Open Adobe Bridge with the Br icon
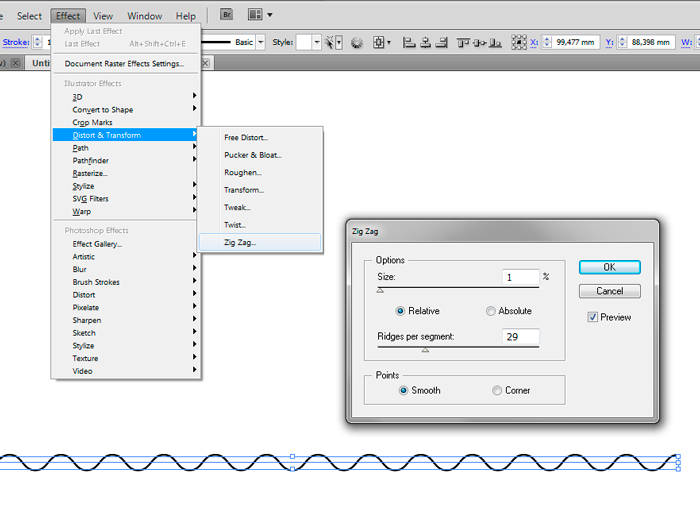 pos(227,15)
